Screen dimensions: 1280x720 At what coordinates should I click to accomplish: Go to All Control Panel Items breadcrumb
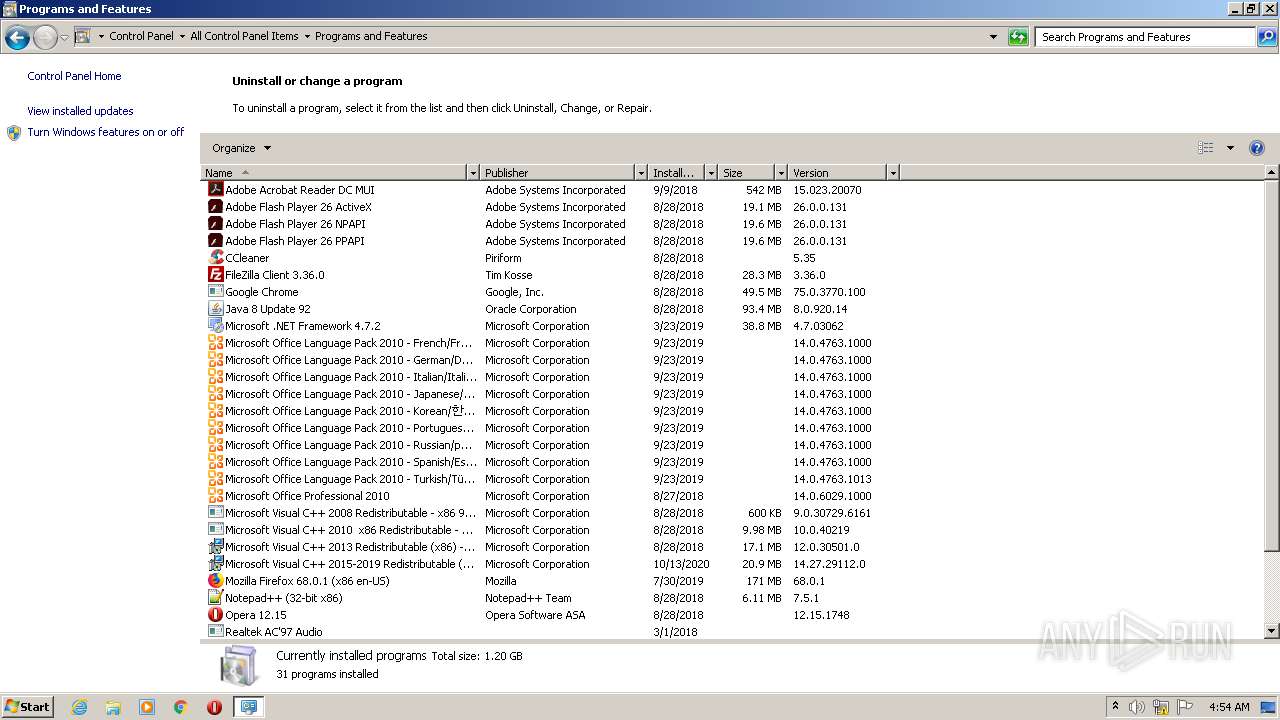tap(244, 36)
